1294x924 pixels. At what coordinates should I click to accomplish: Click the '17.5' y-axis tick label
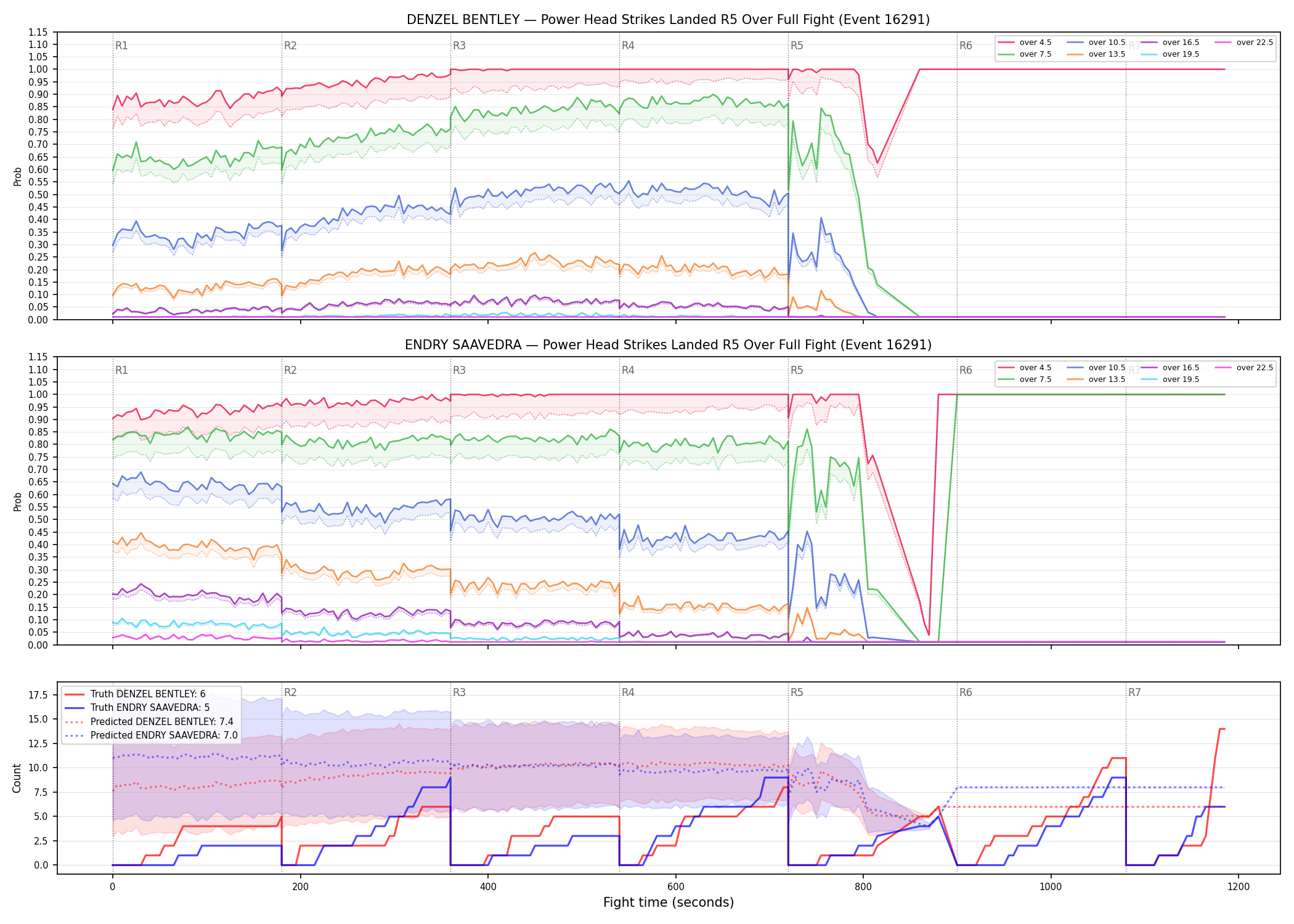[38, 695]
